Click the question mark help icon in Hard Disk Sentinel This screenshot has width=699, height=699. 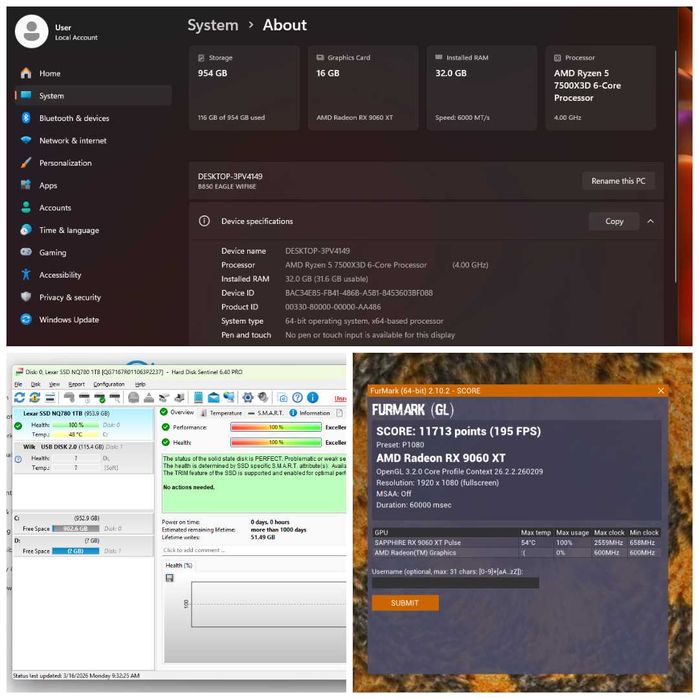(297, 397)
